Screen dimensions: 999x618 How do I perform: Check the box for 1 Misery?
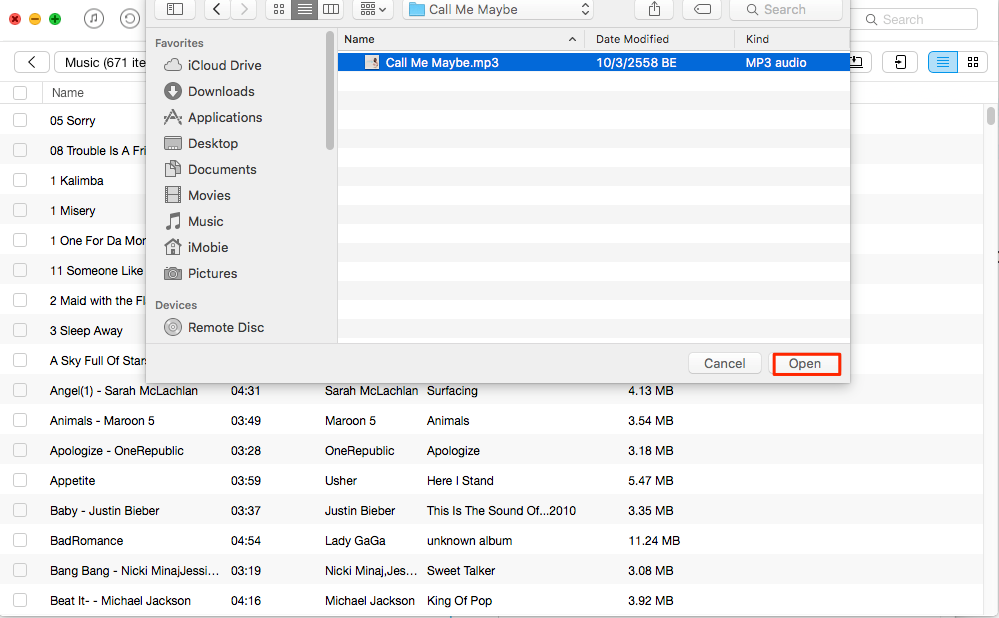[x=20, y=210]
